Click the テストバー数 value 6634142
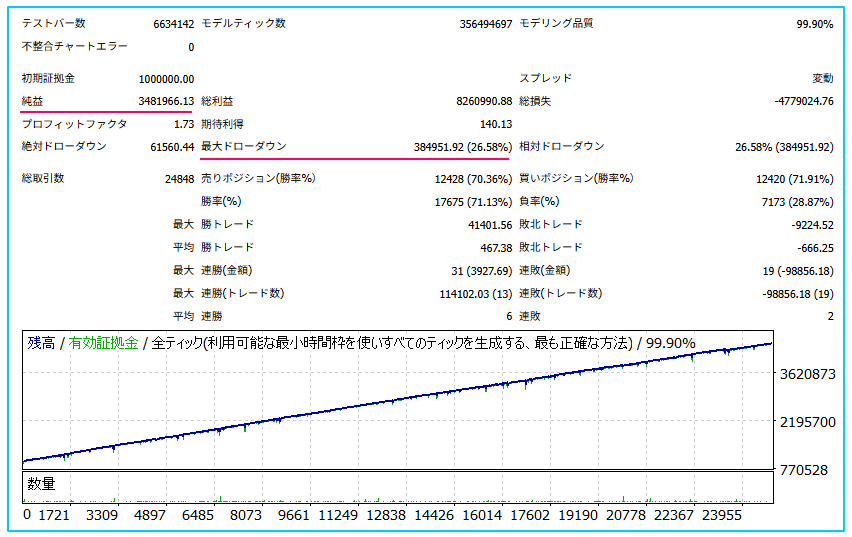Image resolution: width=852 pixels, height=537 pixels. 173,24
